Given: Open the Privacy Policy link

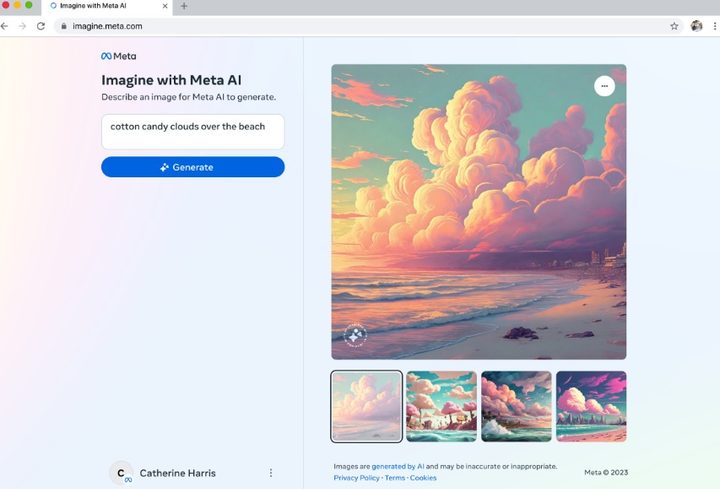Looking at the screenshot, I should pyautogui.click(x=356, y=478).
